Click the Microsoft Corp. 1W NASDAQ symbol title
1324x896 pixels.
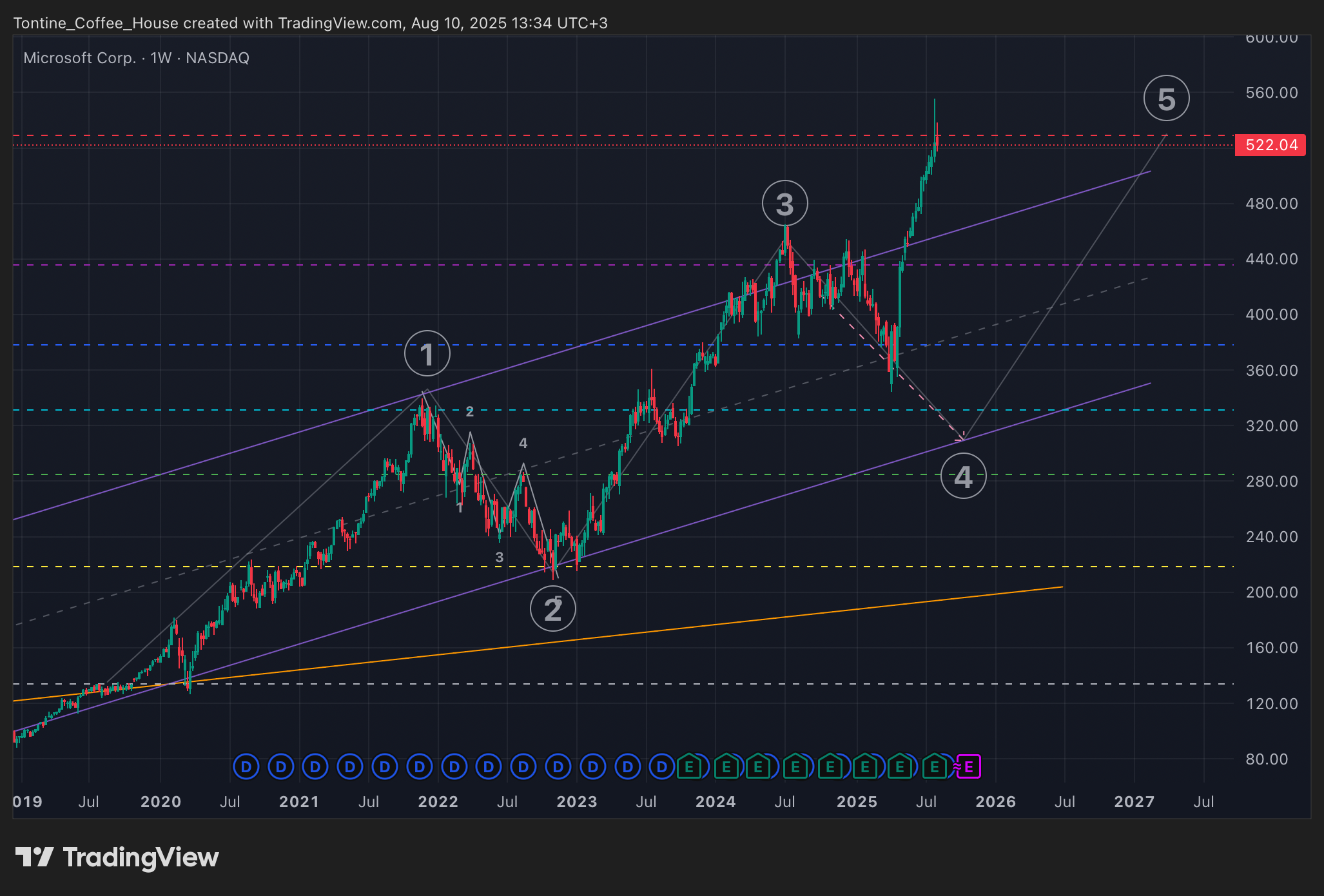pyautogui.click(x=136, y=58)
